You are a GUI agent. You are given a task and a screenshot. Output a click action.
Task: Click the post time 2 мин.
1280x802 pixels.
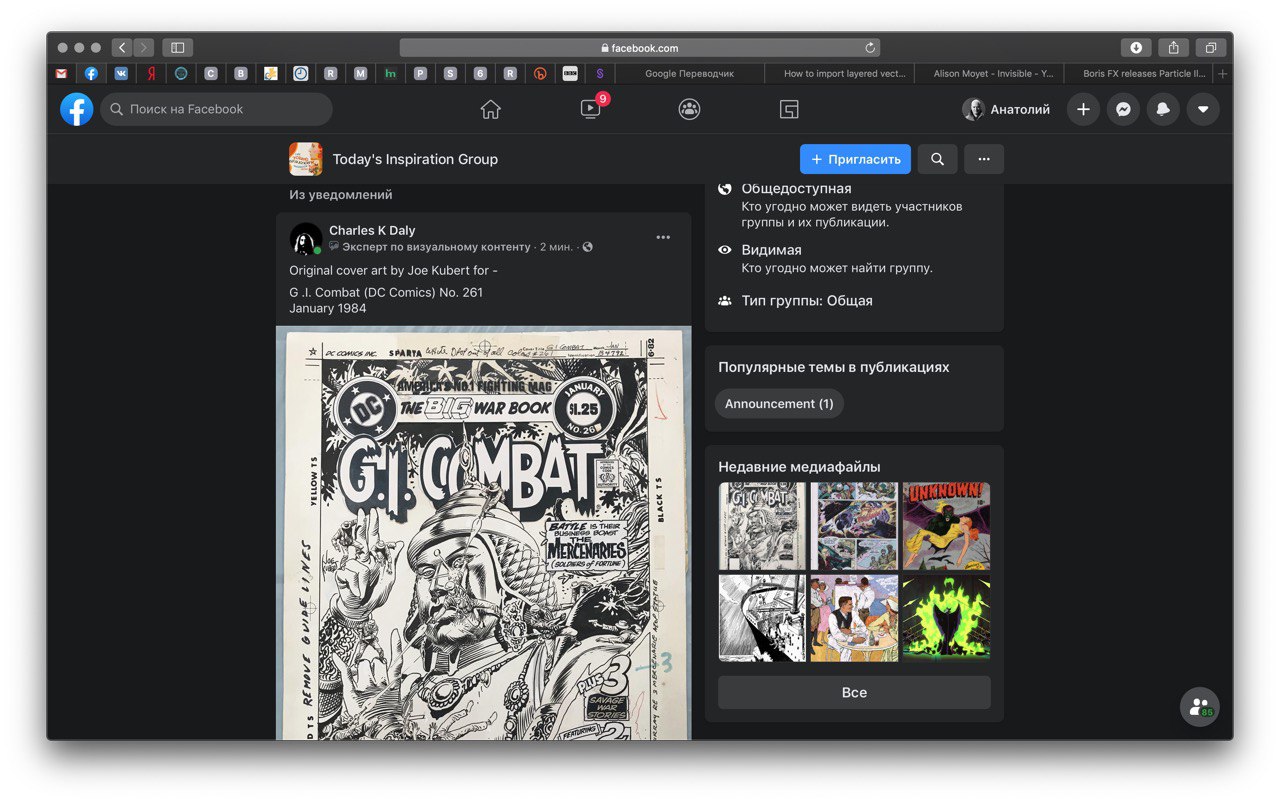pyautogui.click(x=556, y=247)
